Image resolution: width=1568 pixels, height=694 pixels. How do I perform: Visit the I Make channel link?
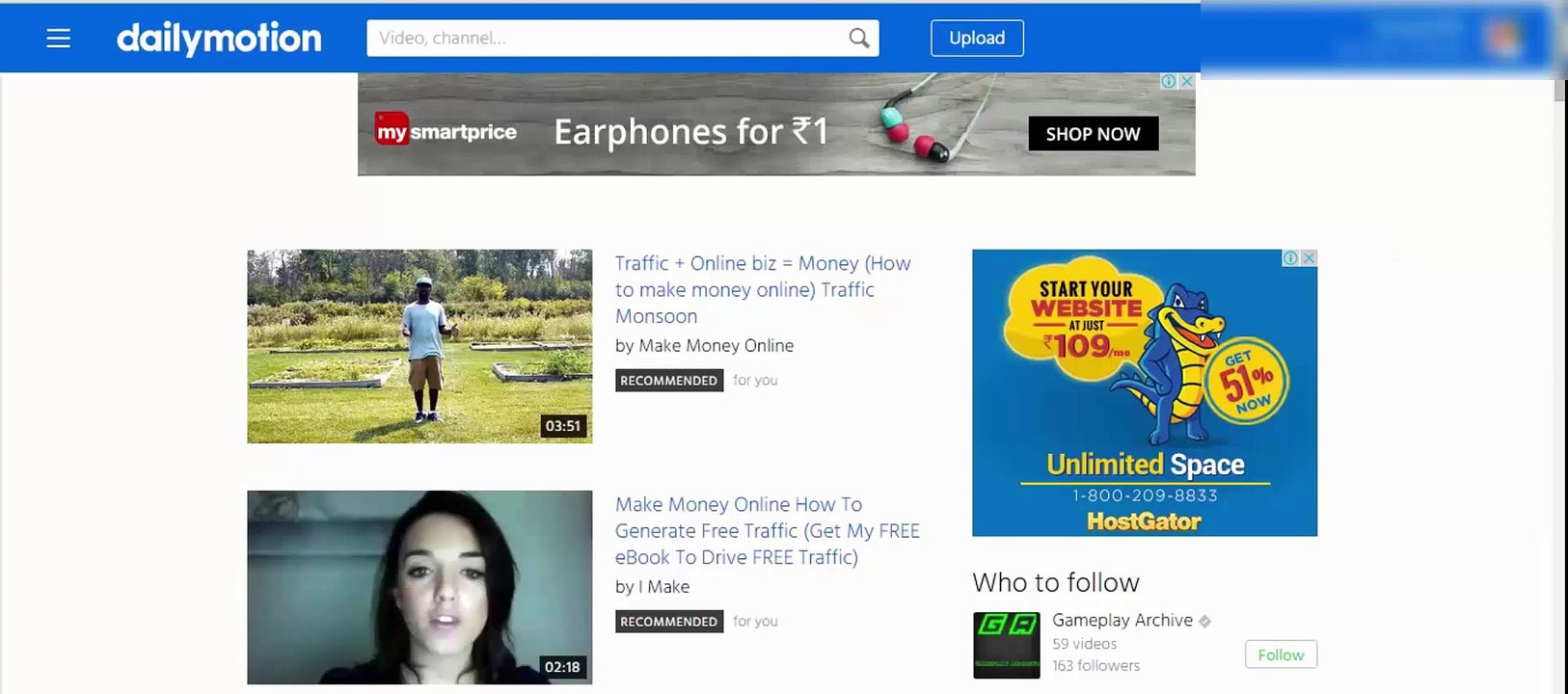click(663, 586)
